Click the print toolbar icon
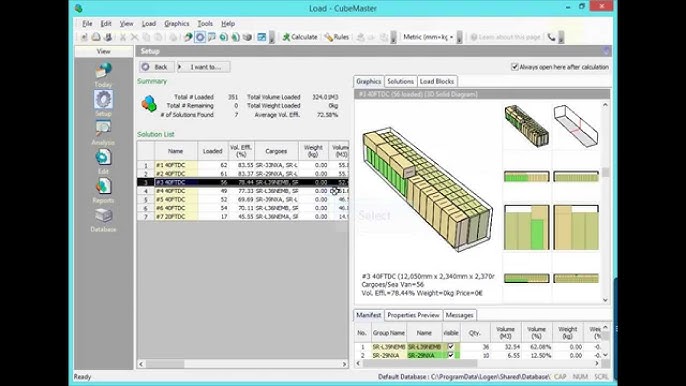Image resolution: width=686 pixels, height=386 pixels. point(173,37)
